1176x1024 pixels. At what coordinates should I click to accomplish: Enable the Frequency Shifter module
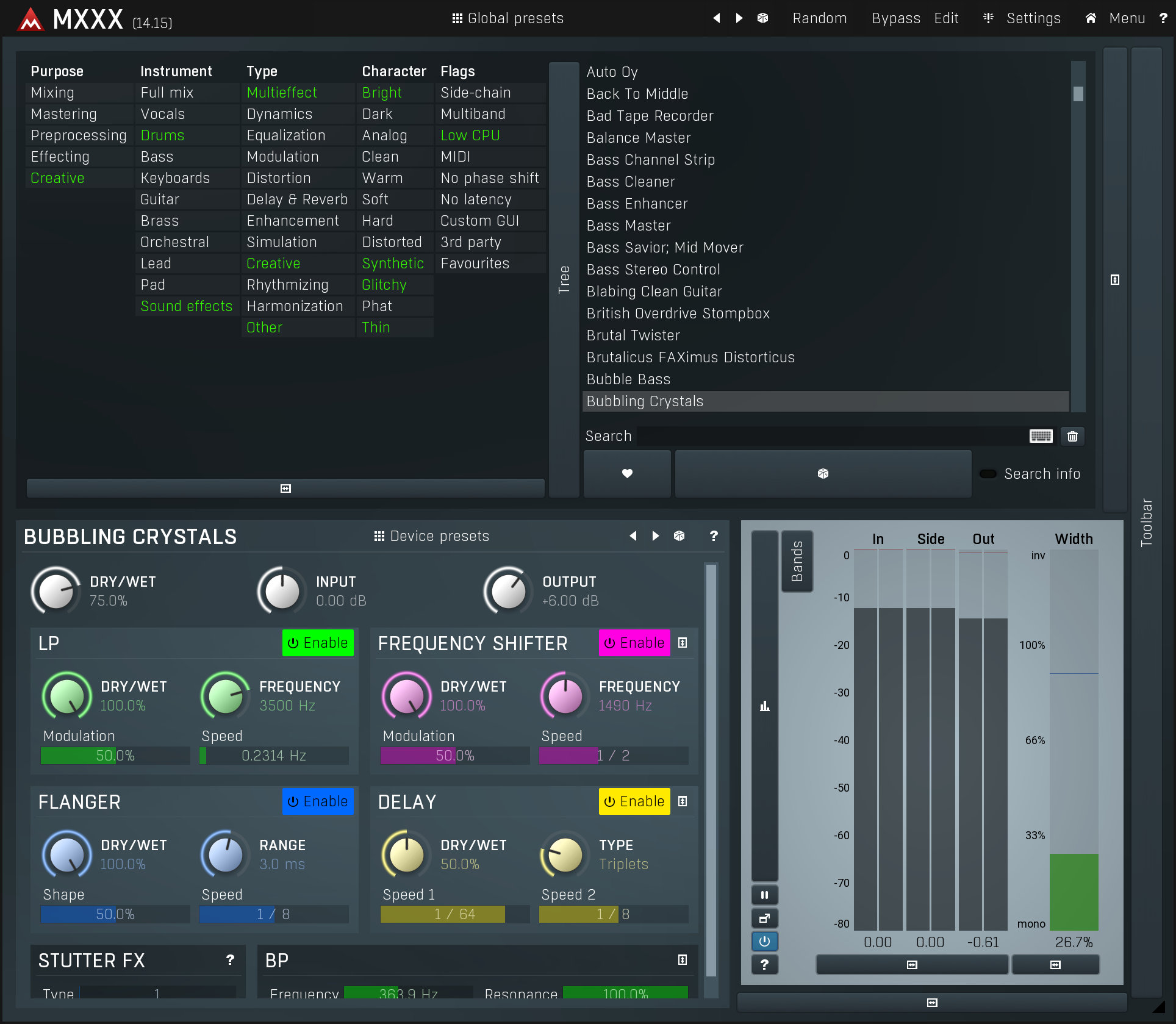pos(634,643)
